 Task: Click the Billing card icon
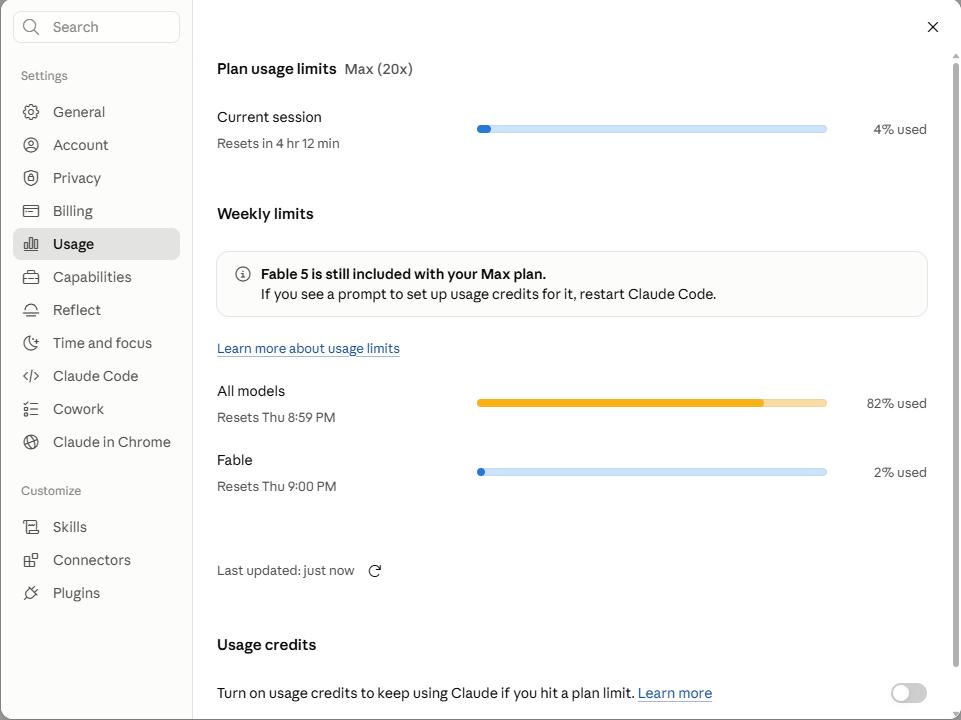(x=31, y=211)
